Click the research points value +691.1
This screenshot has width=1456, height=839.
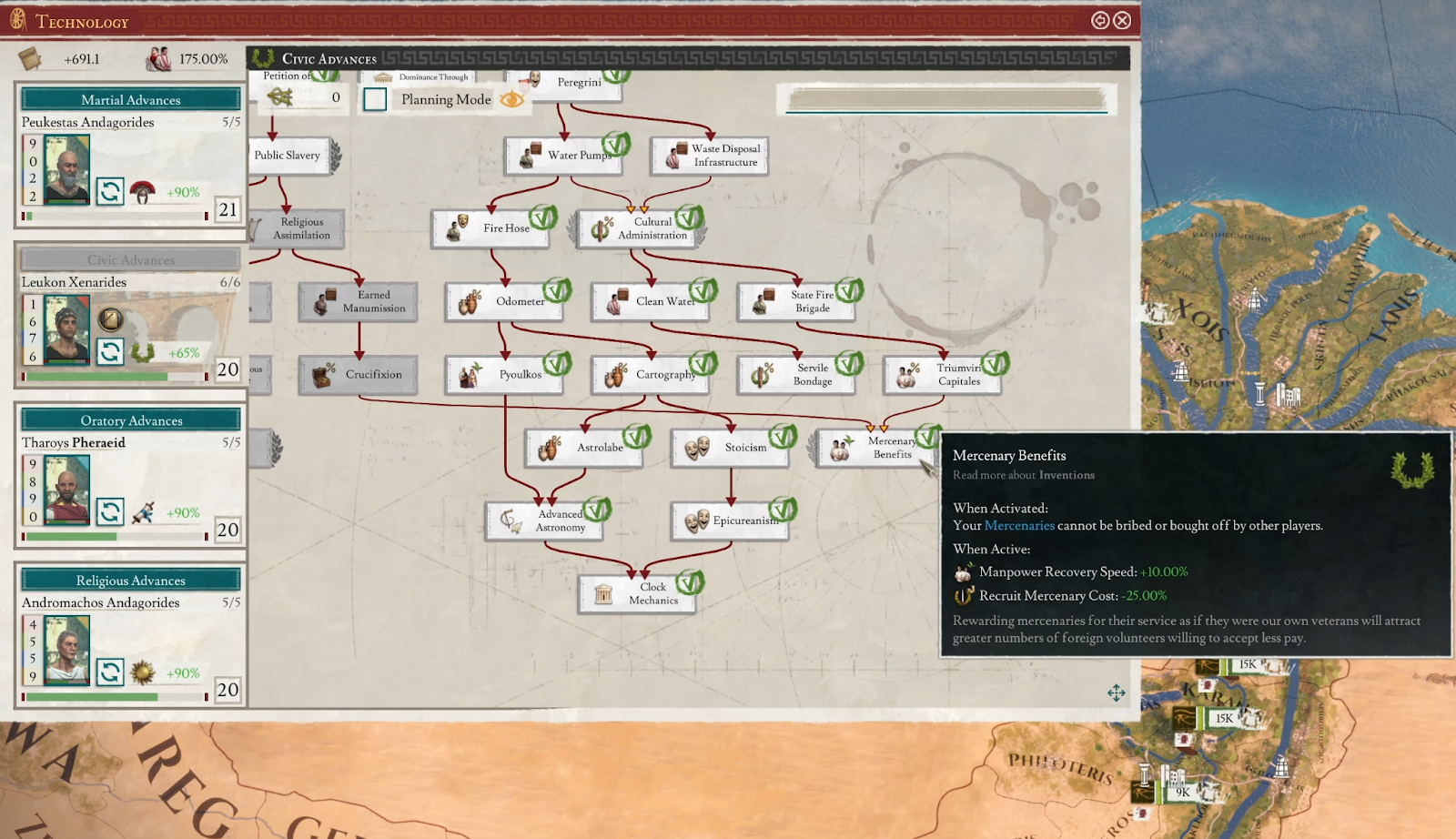82,59
